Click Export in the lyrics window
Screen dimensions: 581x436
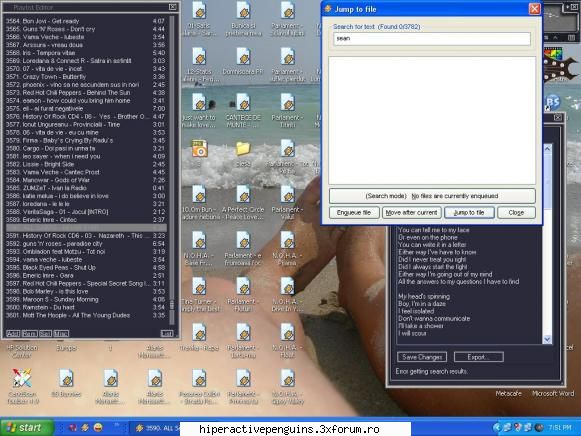pyautogui.click(x=478, y=357)
